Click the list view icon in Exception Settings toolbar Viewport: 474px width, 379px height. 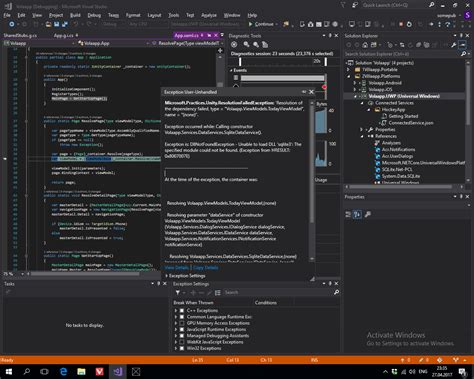point(218,292)
